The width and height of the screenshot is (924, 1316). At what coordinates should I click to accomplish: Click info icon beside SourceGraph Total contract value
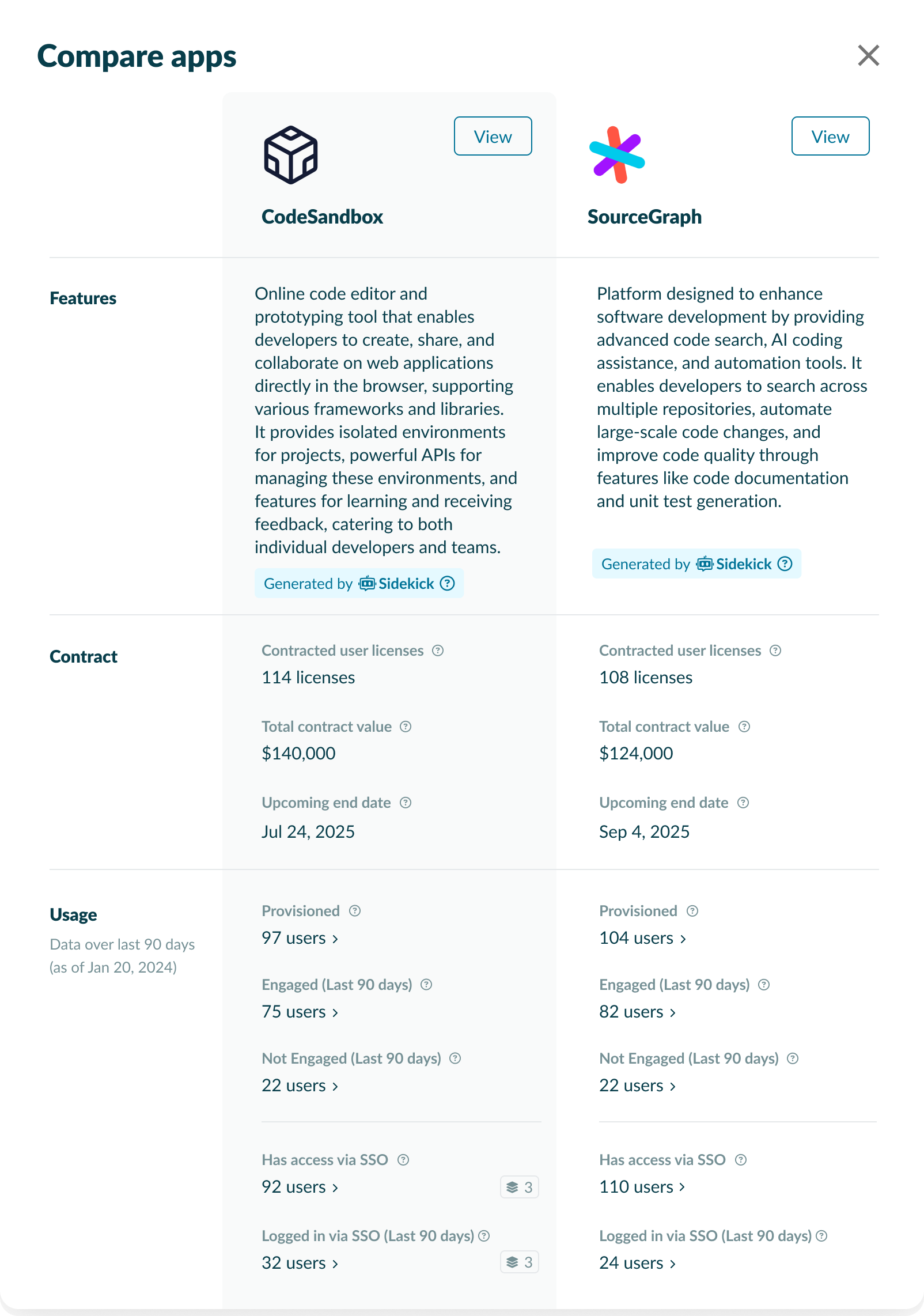click(744, 727)
